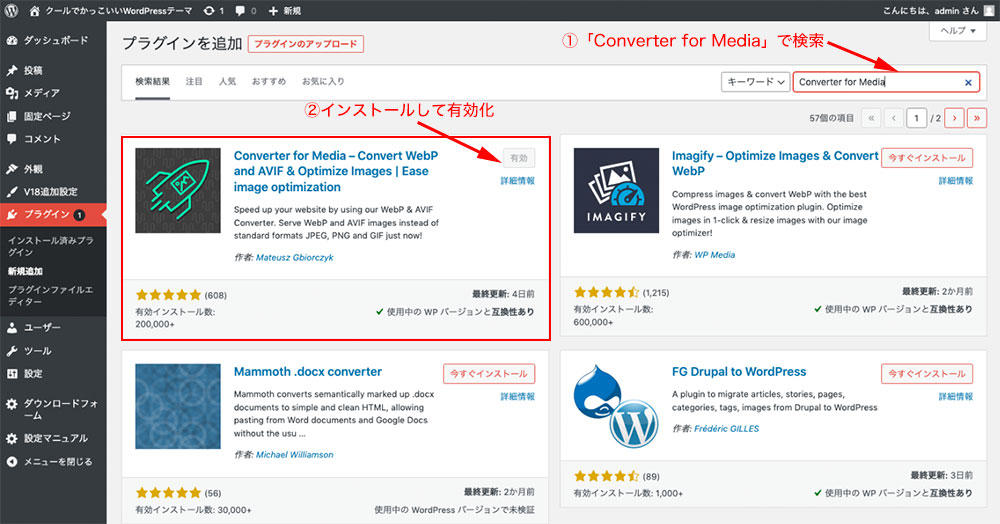Viewport: 1000px width, 524px height.
Task: Click Mammoth .docx converter thumbnail
Action: tap(178, 407)
